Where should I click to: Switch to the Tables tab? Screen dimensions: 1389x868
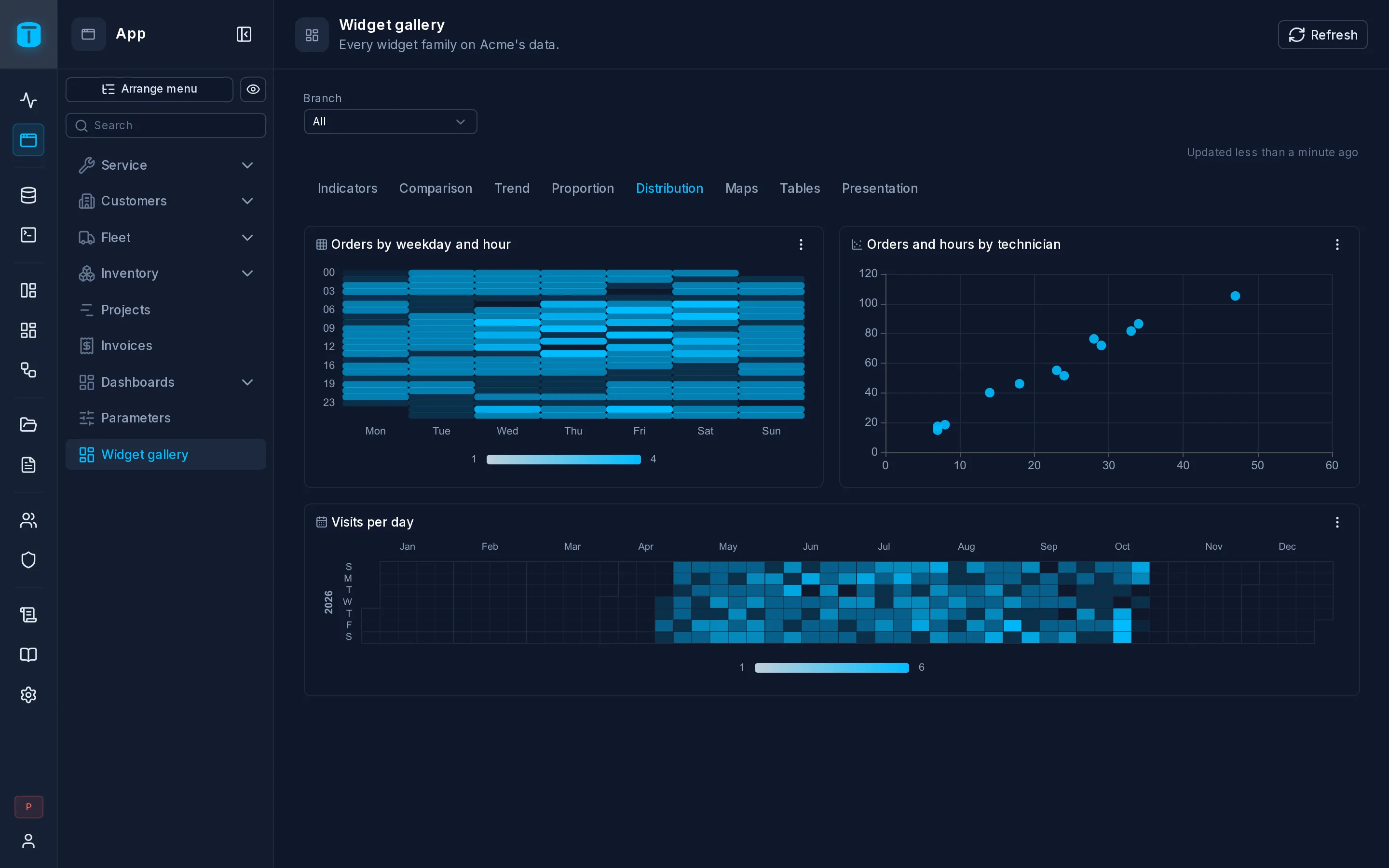click(x=800, y=188)
